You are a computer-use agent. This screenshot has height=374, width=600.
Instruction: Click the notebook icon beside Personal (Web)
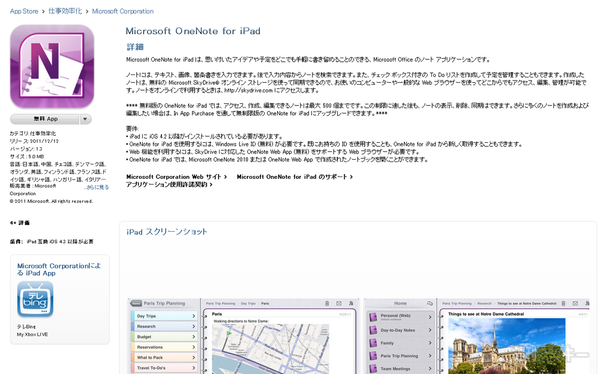373,317
